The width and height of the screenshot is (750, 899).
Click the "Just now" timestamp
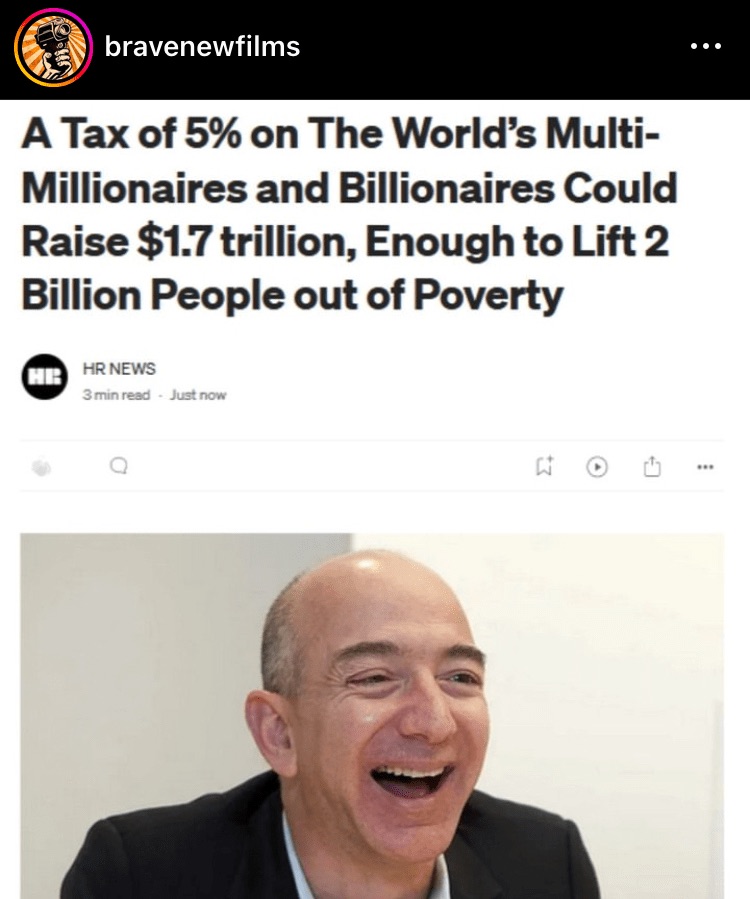pyautogui.click(x=198, y=395)
